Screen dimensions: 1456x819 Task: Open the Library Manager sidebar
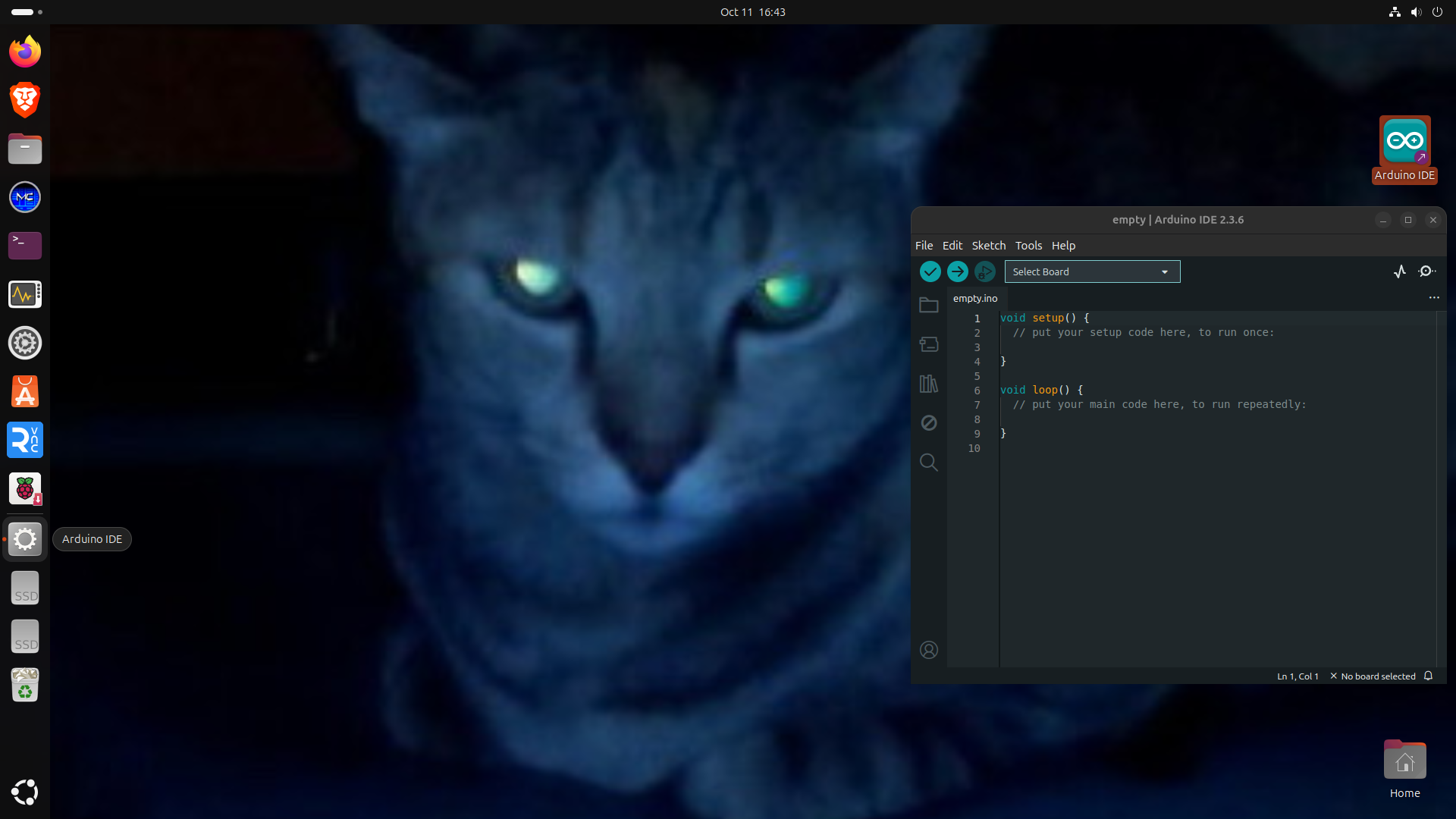click(x=928, y=384)
